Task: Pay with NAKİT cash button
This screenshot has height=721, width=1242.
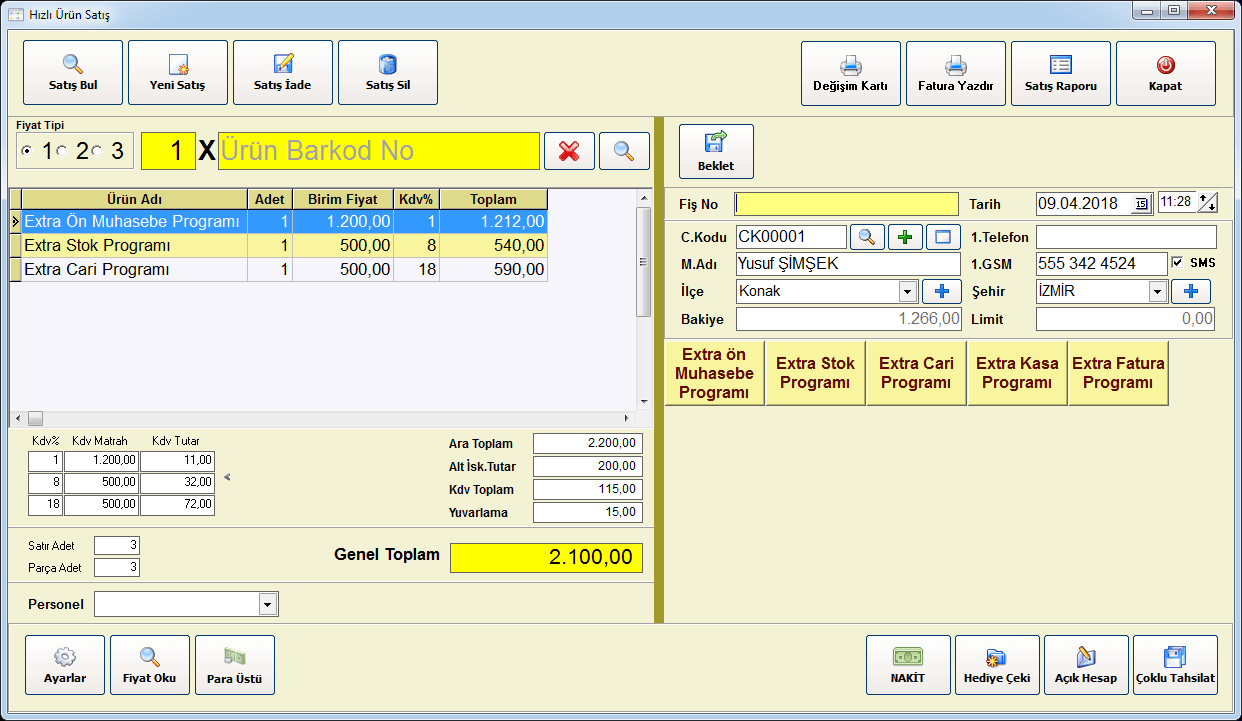Action: coord(908,665)
